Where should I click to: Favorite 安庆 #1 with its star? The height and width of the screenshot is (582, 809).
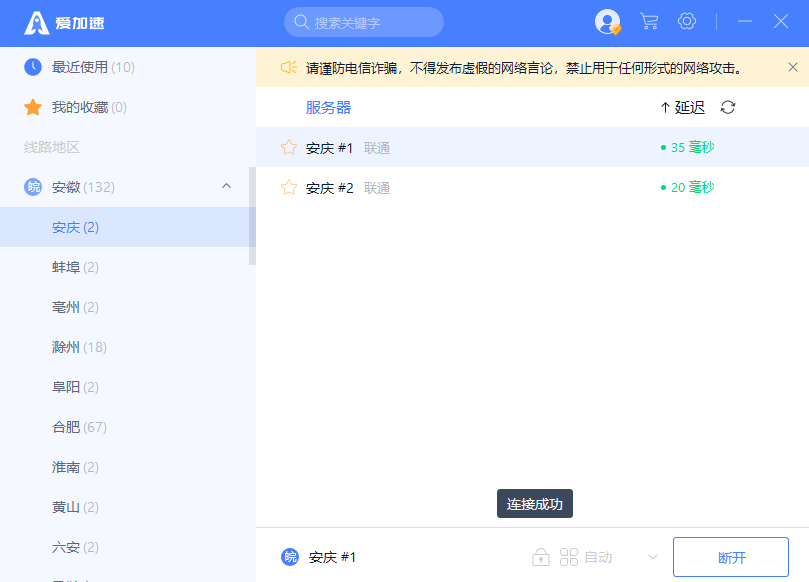[289, 148]
